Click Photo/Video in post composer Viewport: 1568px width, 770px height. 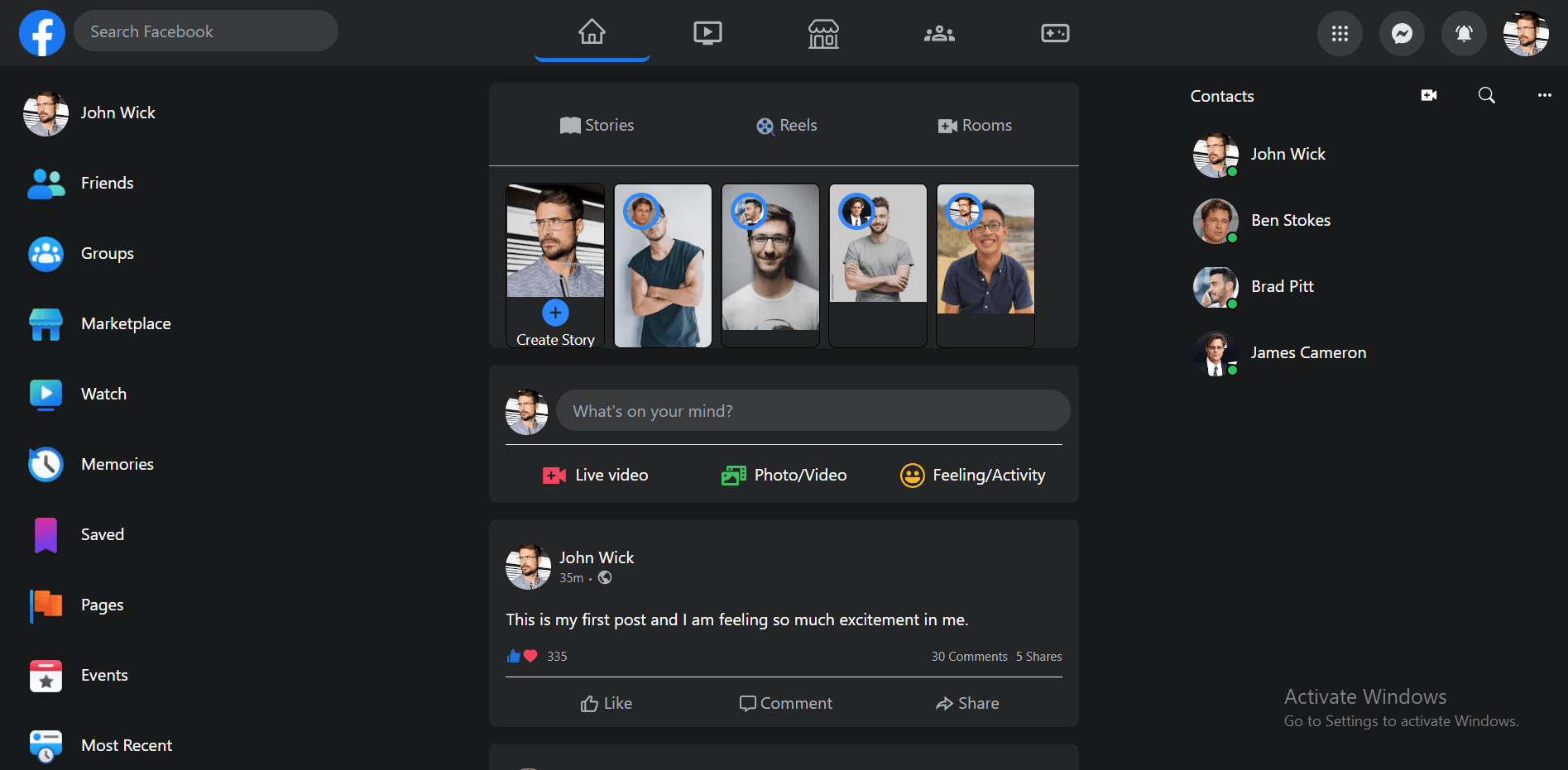784,475
